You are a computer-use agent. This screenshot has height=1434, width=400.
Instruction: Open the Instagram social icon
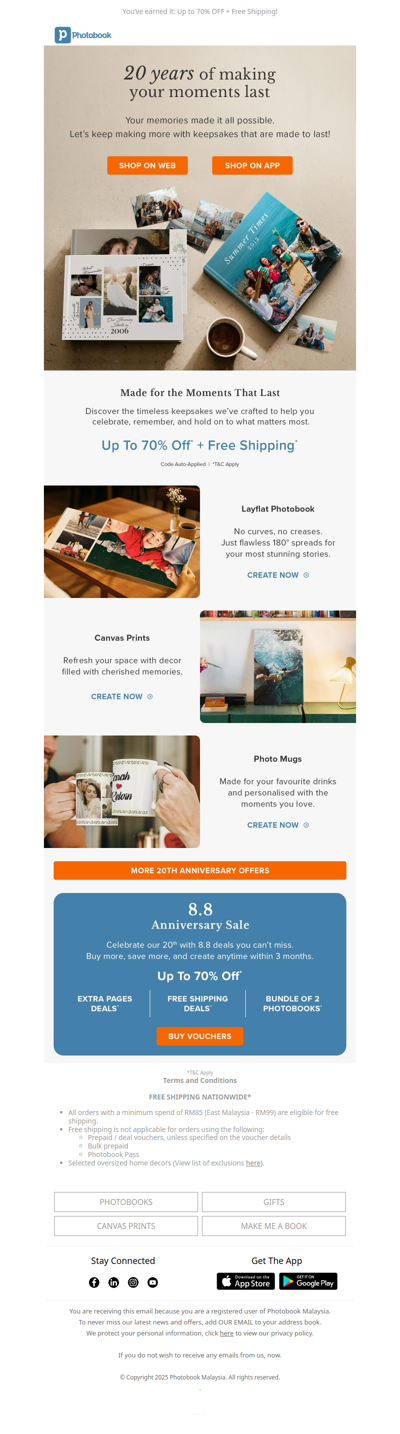tap(133, 1282)
